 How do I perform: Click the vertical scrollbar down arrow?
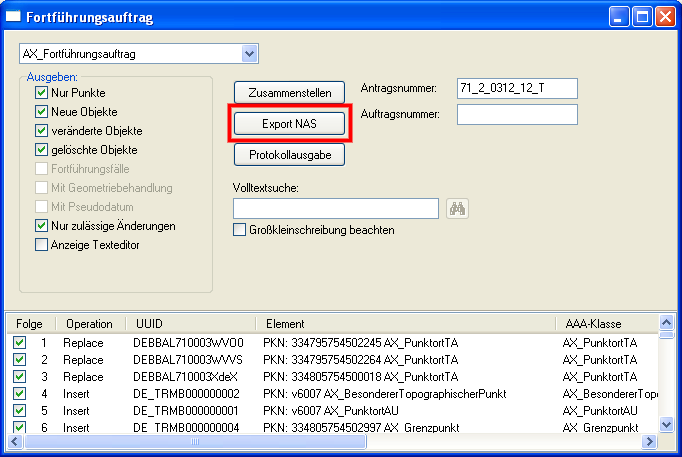664,423
